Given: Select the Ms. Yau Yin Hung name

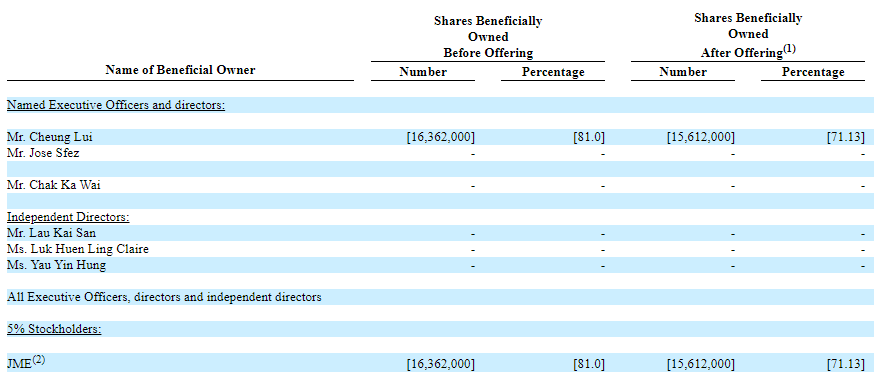Looking at the screenshot, I should [56, 265].
